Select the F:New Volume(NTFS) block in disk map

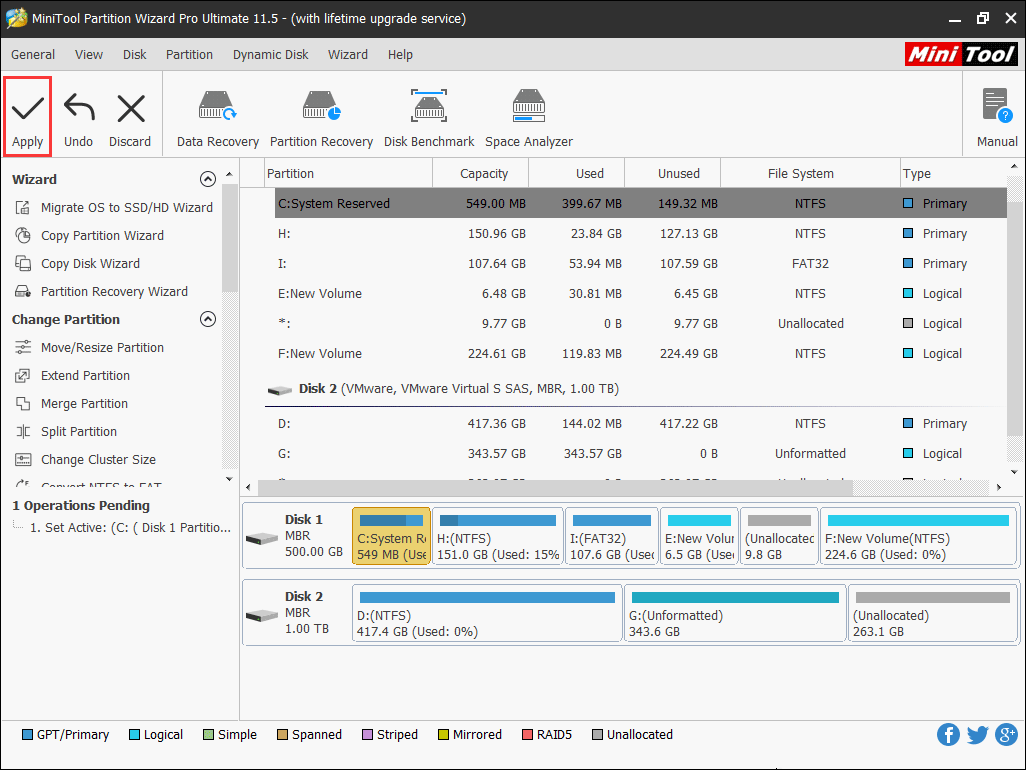pos(918,536)
